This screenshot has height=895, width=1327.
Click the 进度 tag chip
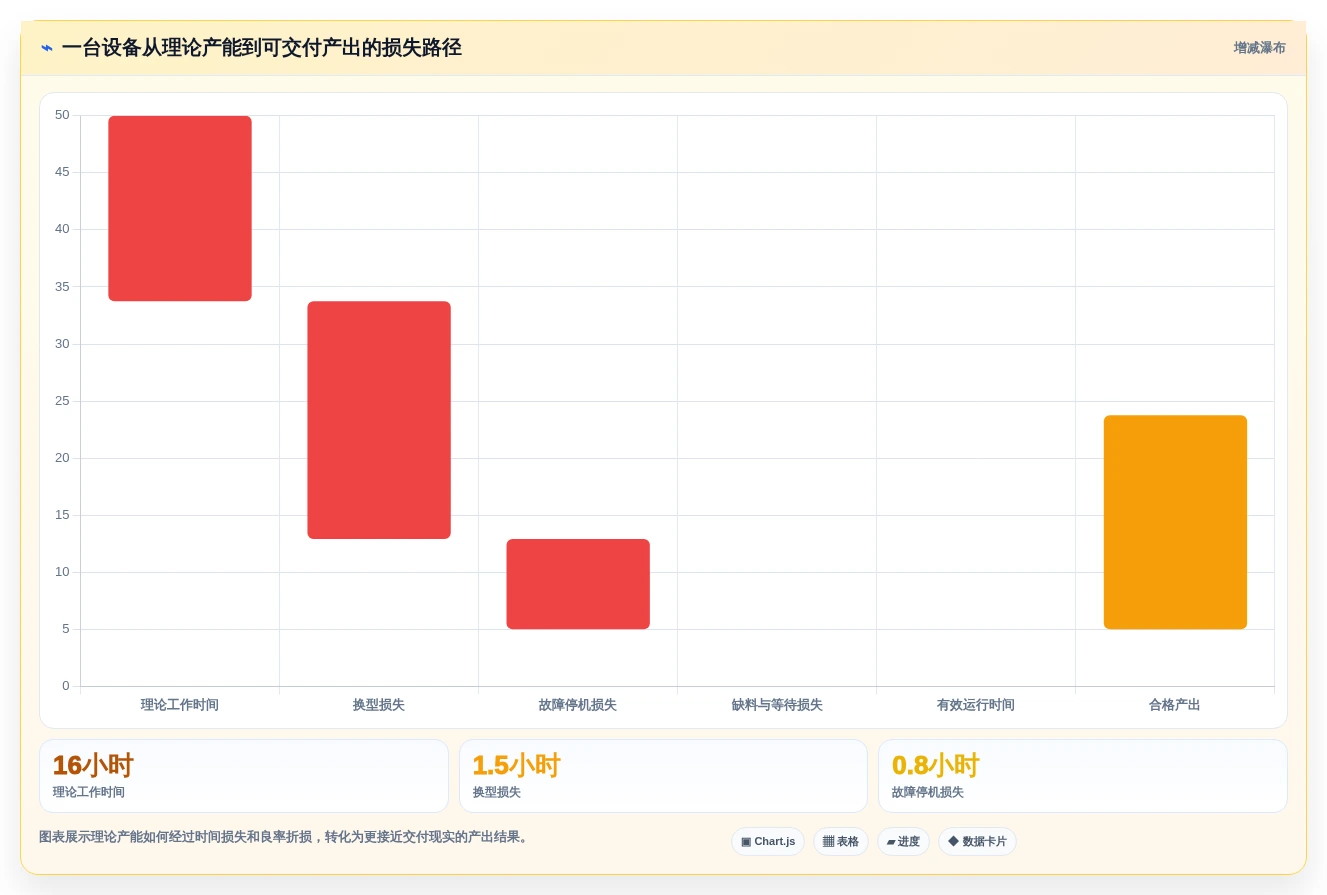[x=903, y=842]
